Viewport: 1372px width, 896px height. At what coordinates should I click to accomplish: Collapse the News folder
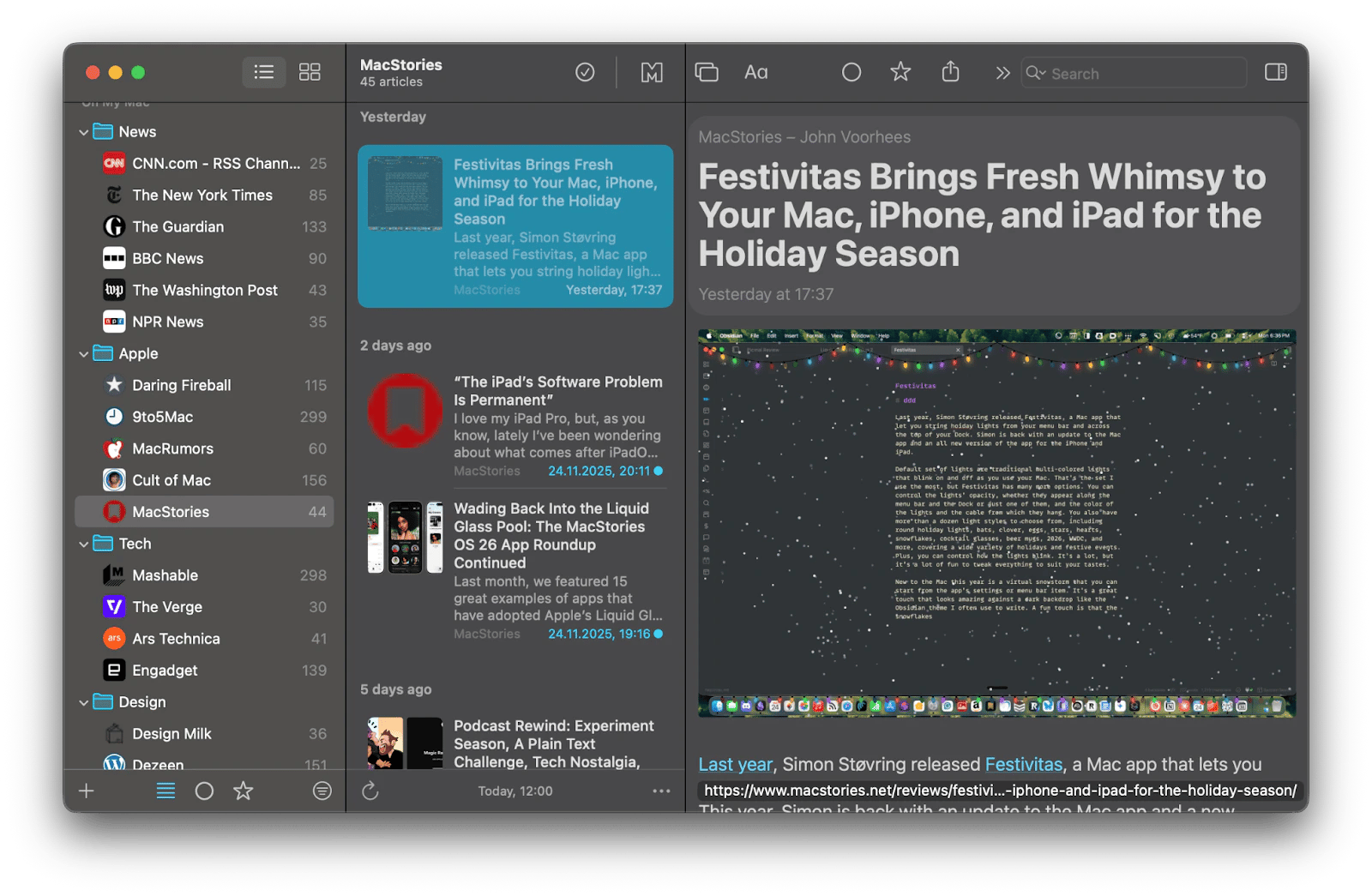pos(83,131)
